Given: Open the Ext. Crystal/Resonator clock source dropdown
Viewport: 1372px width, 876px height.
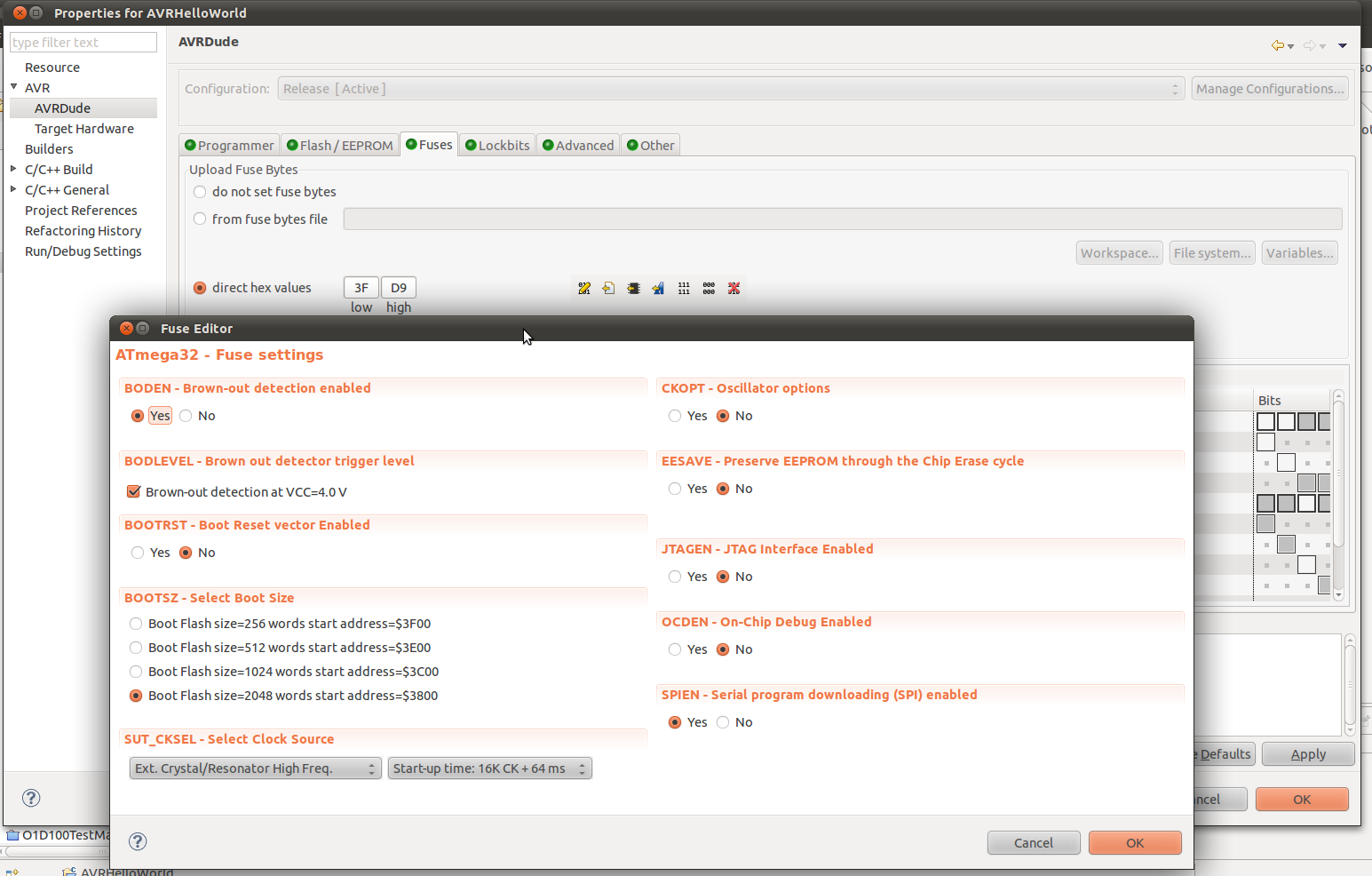Looking at the screenshot, I should [256, 768].
